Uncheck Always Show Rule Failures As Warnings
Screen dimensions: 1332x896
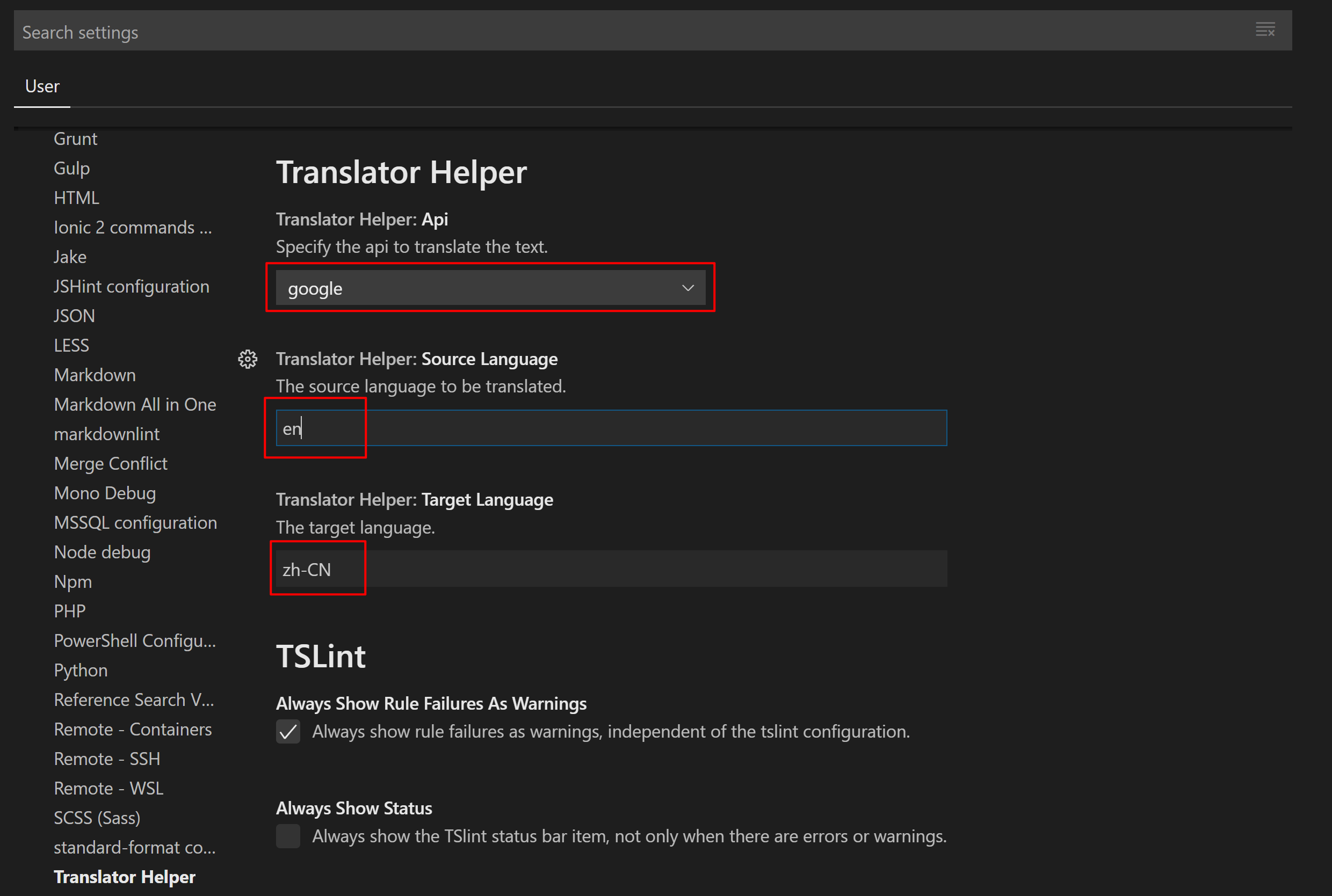tap(288, 731)
